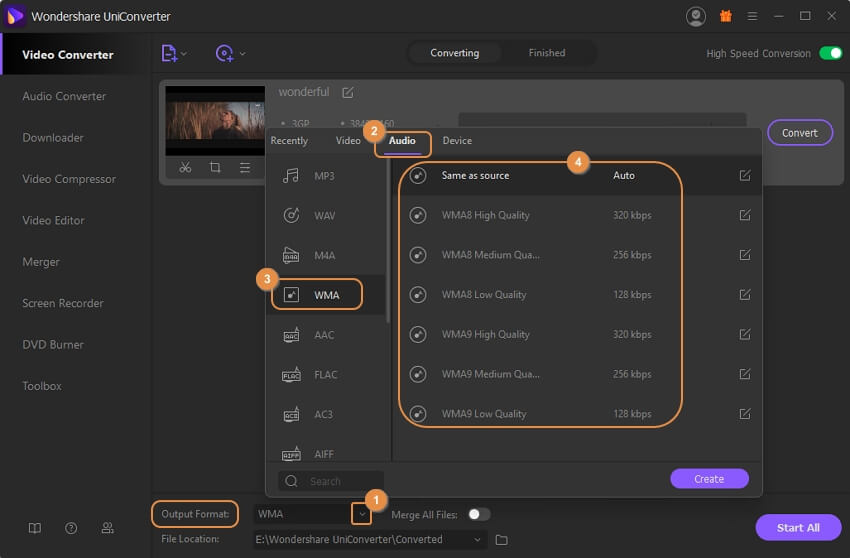Select the MP3 format
Image resolution: width=850 pixels, height=558 pixels.
point(326,176)
